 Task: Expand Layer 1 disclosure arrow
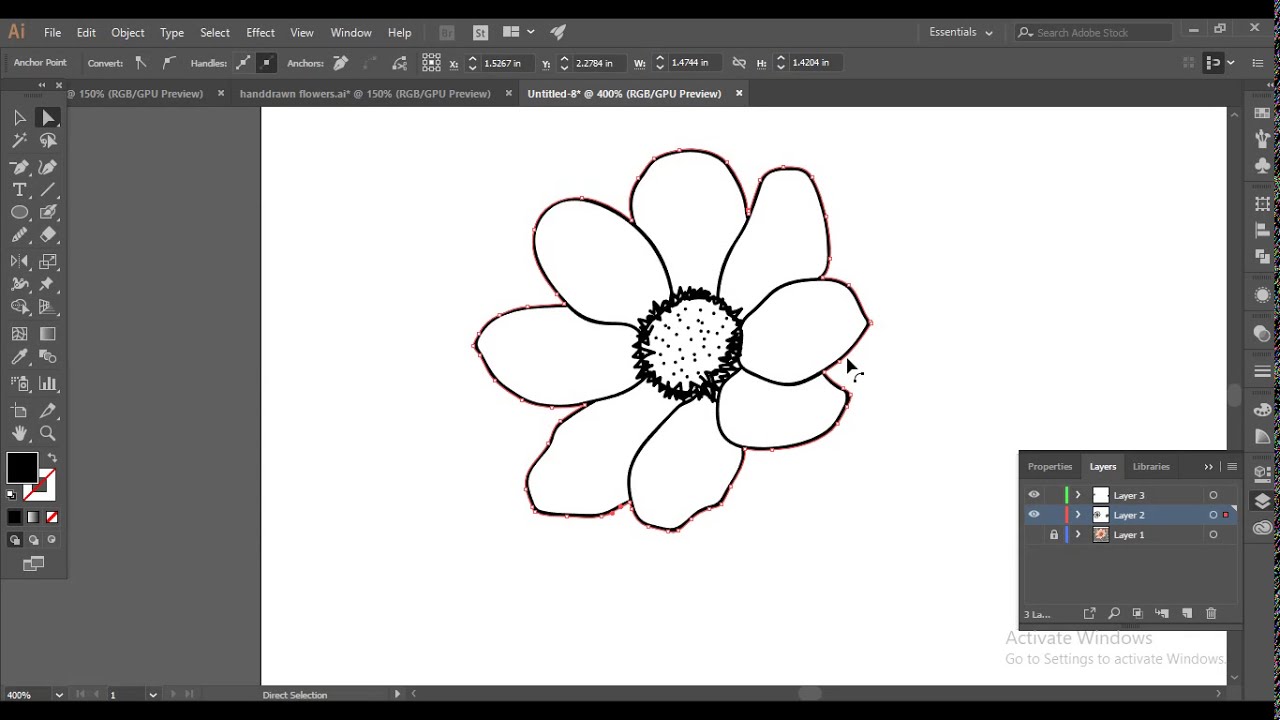pyautogui.click(x=1077, y=535)
